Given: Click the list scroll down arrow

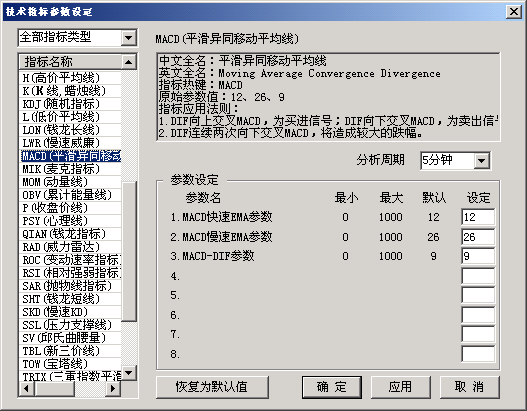Looking at the screenshot, I should (x=128, y=373).
